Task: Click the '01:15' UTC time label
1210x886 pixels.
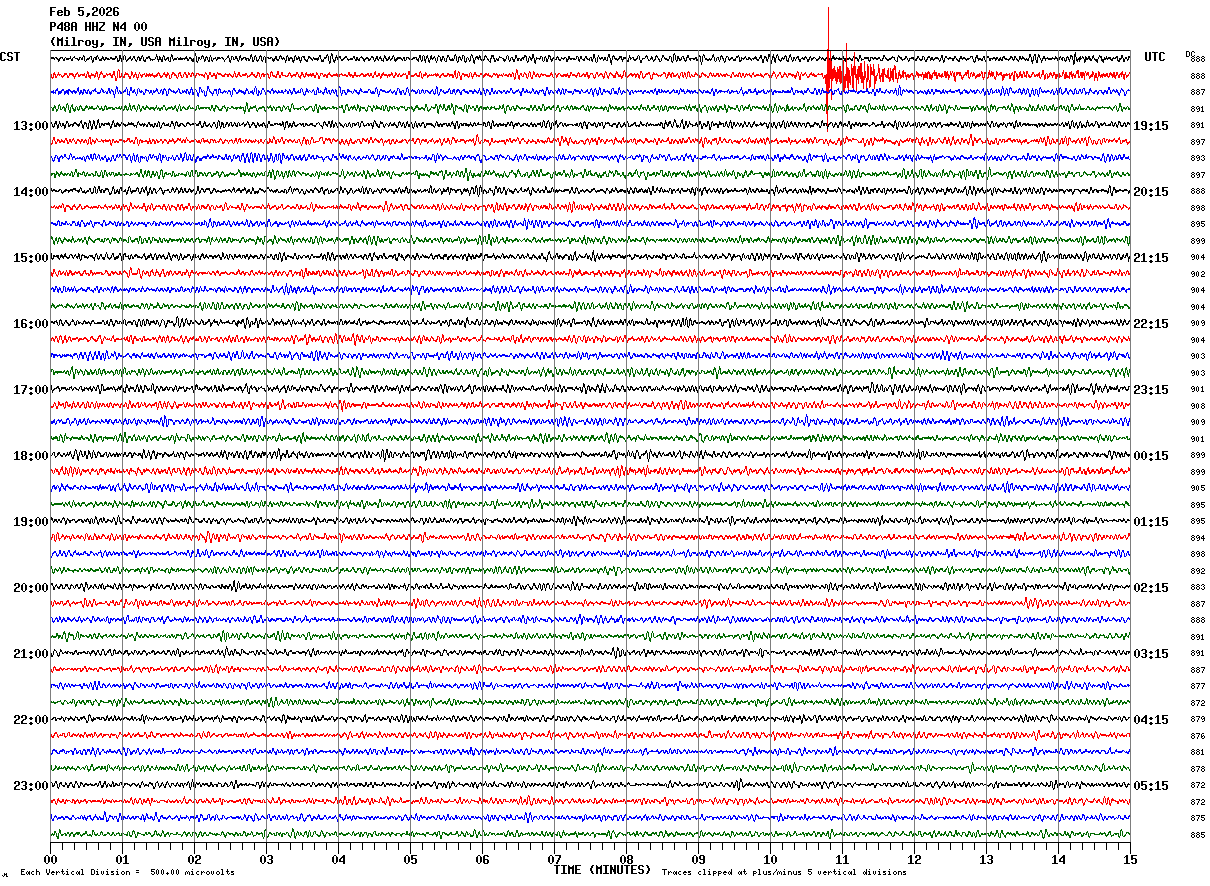Action: coord(1151,522)
